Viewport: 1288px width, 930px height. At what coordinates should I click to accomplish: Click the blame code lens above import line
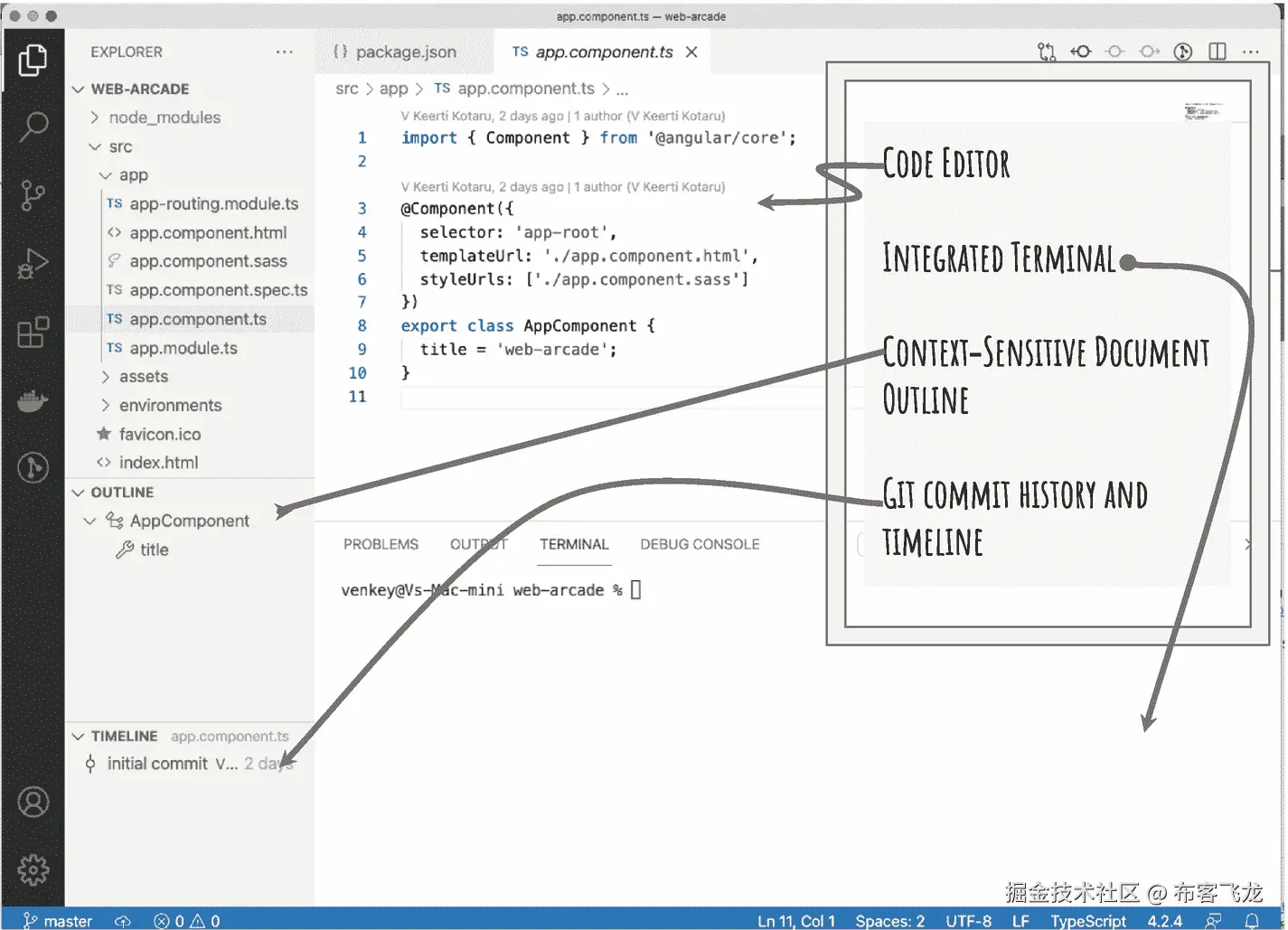[563, 116]
